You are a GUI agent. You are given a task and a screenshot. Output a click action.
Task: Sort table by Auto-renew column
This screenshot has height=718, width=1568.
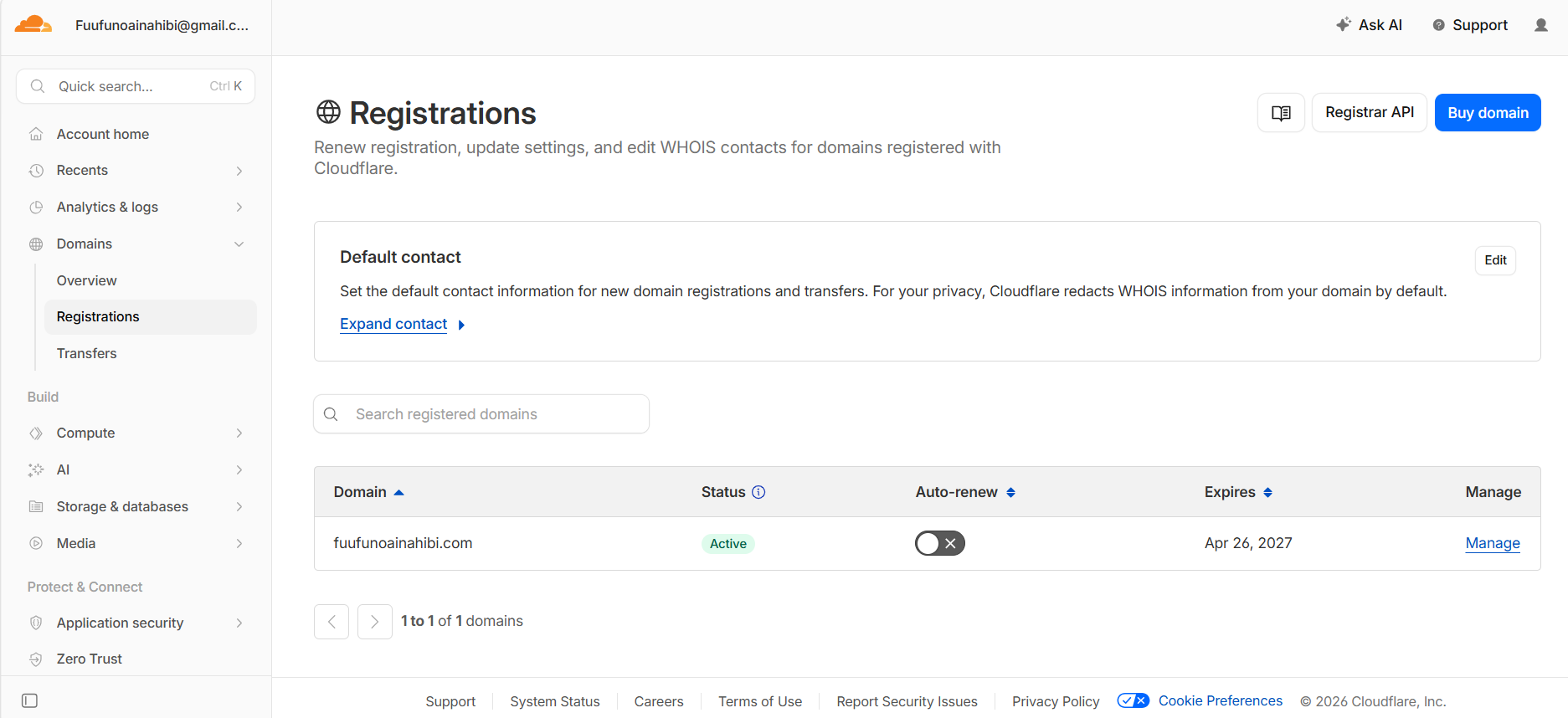[x=965, y=492]
